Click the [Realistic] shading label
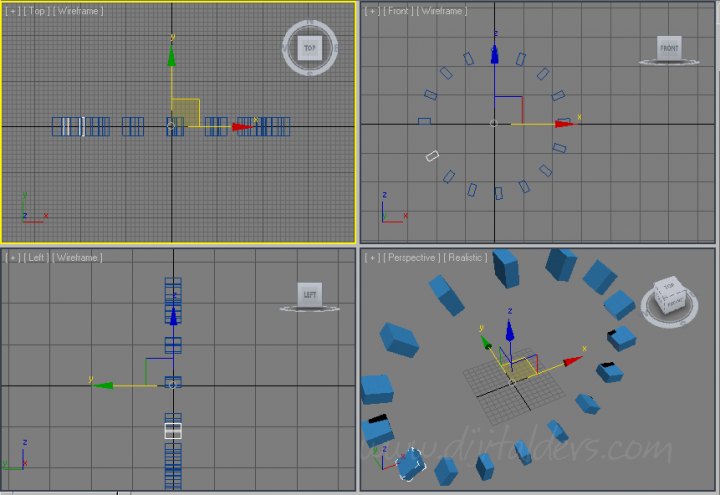 (x=466, y=257)
